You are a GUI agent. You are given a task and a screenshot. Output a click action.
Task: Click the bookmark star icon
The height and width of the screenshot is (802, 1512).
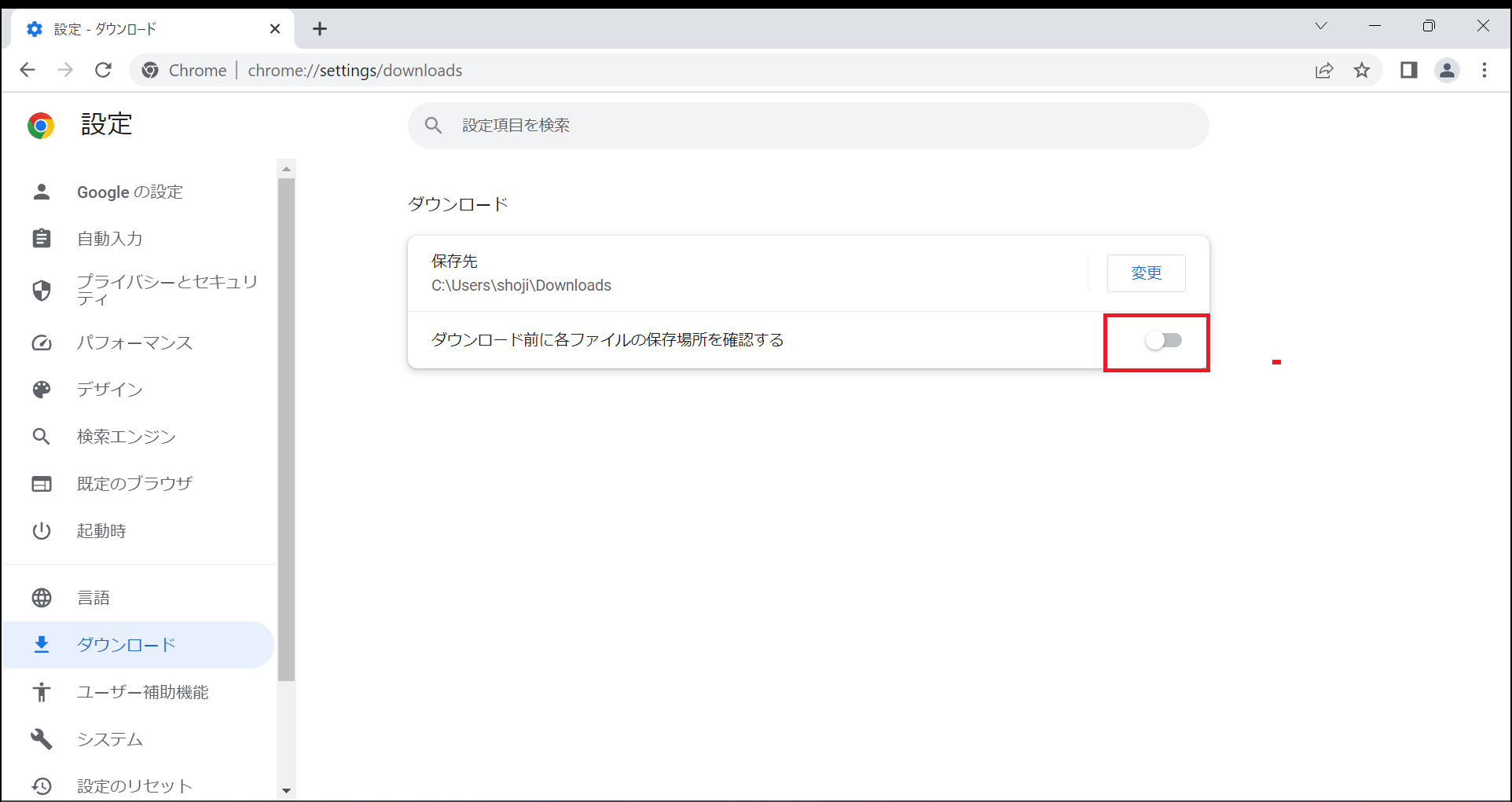coord(1363,70)
